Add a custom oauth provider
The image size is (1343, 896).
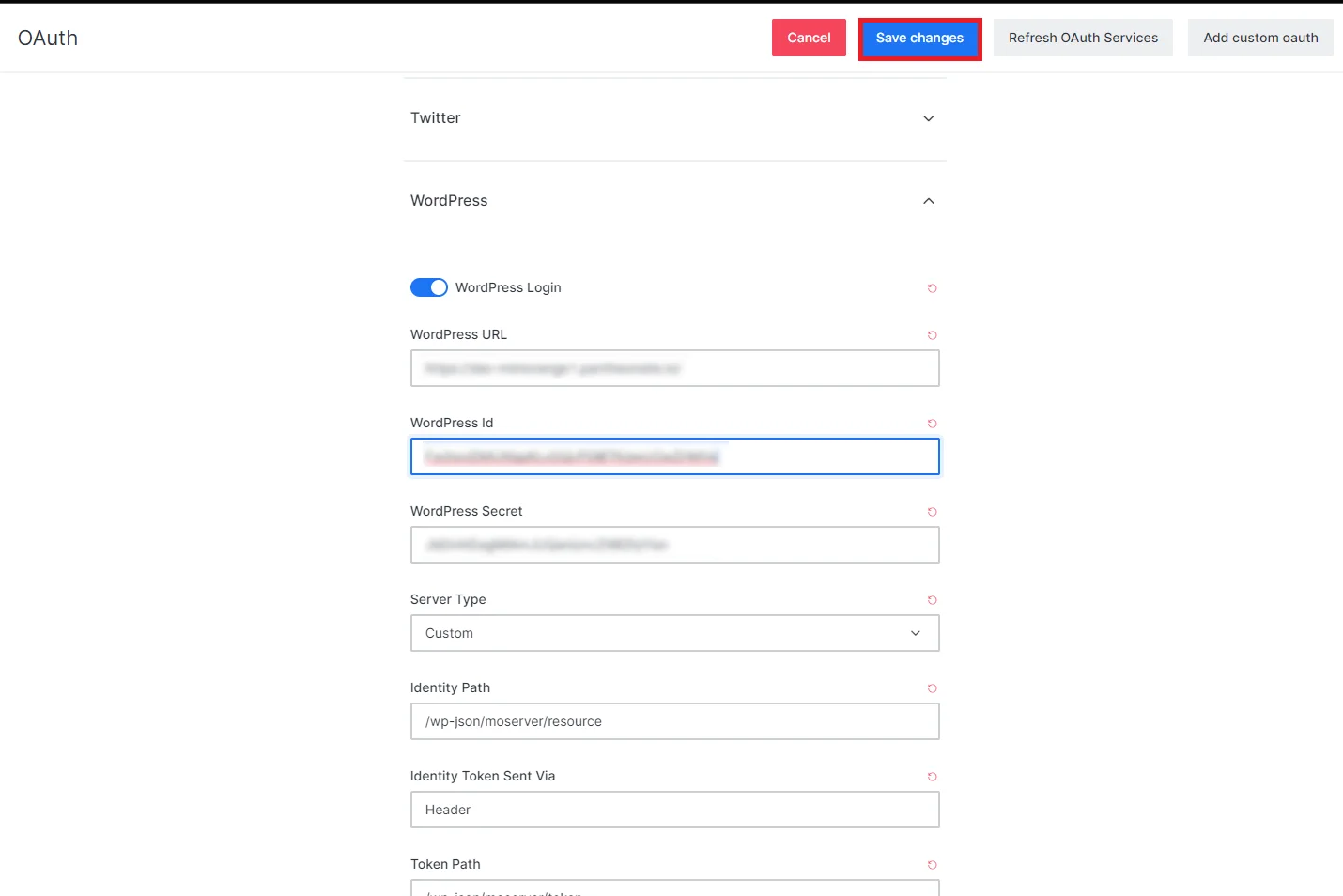pos(1260,38)
